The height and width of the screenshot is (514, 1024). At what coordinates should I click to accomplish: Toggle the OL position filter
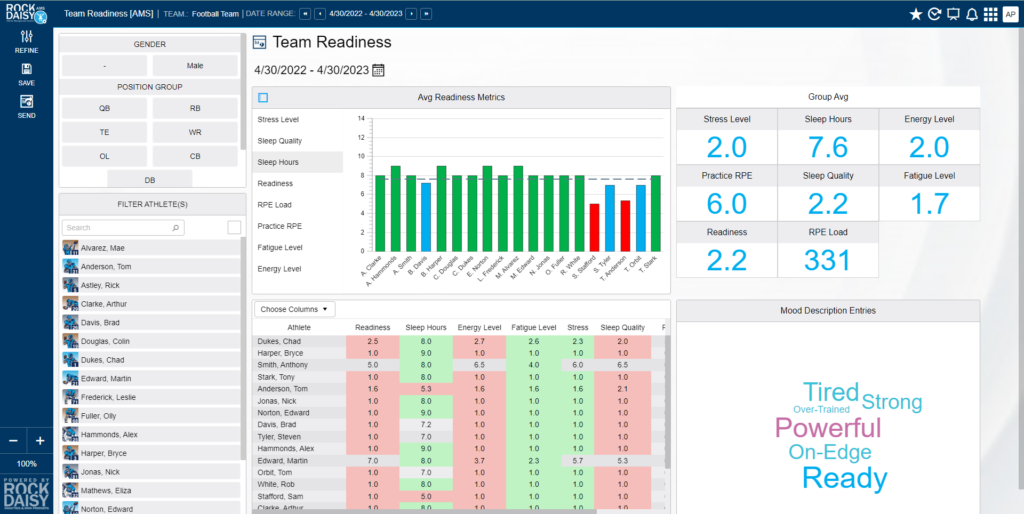104,157
